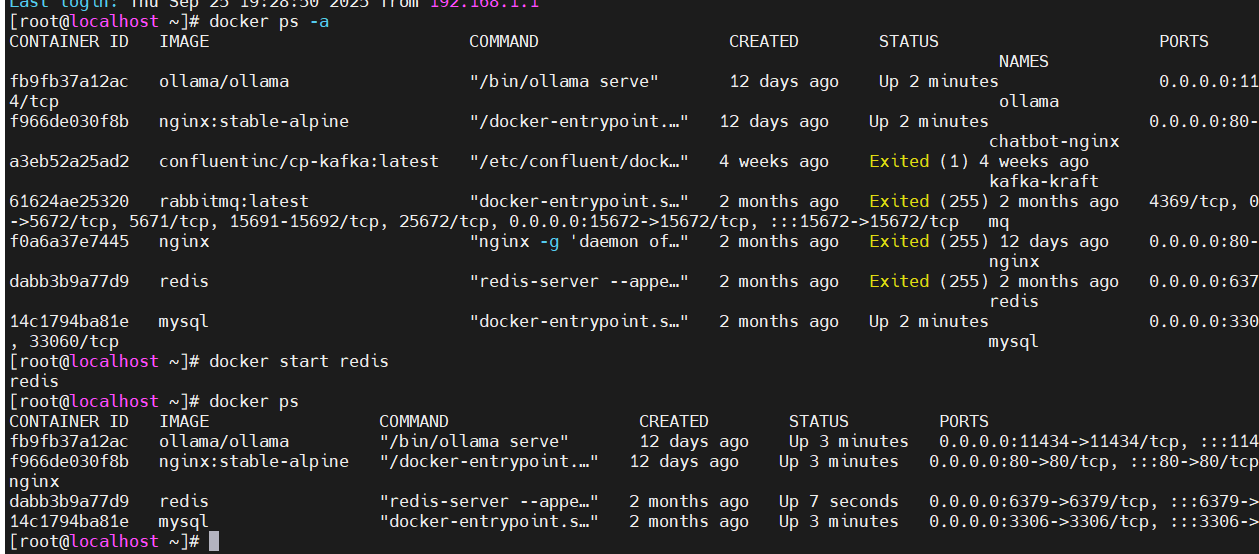Select the rabbitmq:latest image name
This screenshot has width=1259, height=554.
[x=234, y=201]
